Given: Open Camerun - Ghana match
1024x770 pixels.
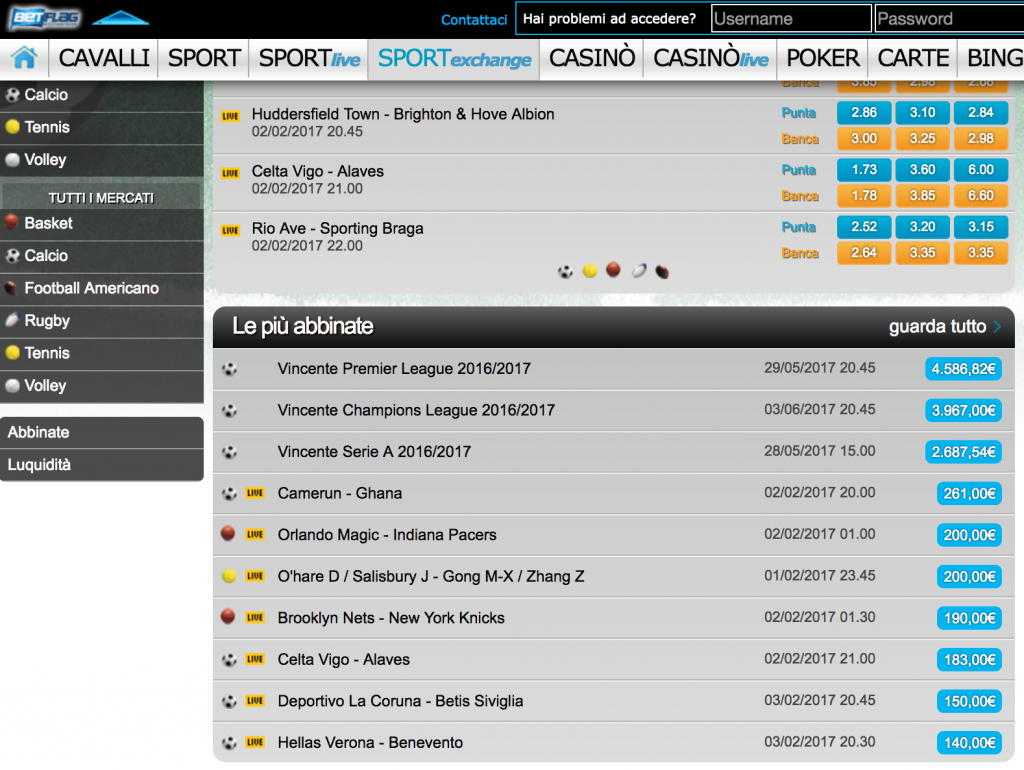Looking at the screenshot, I should click(340, 493).
